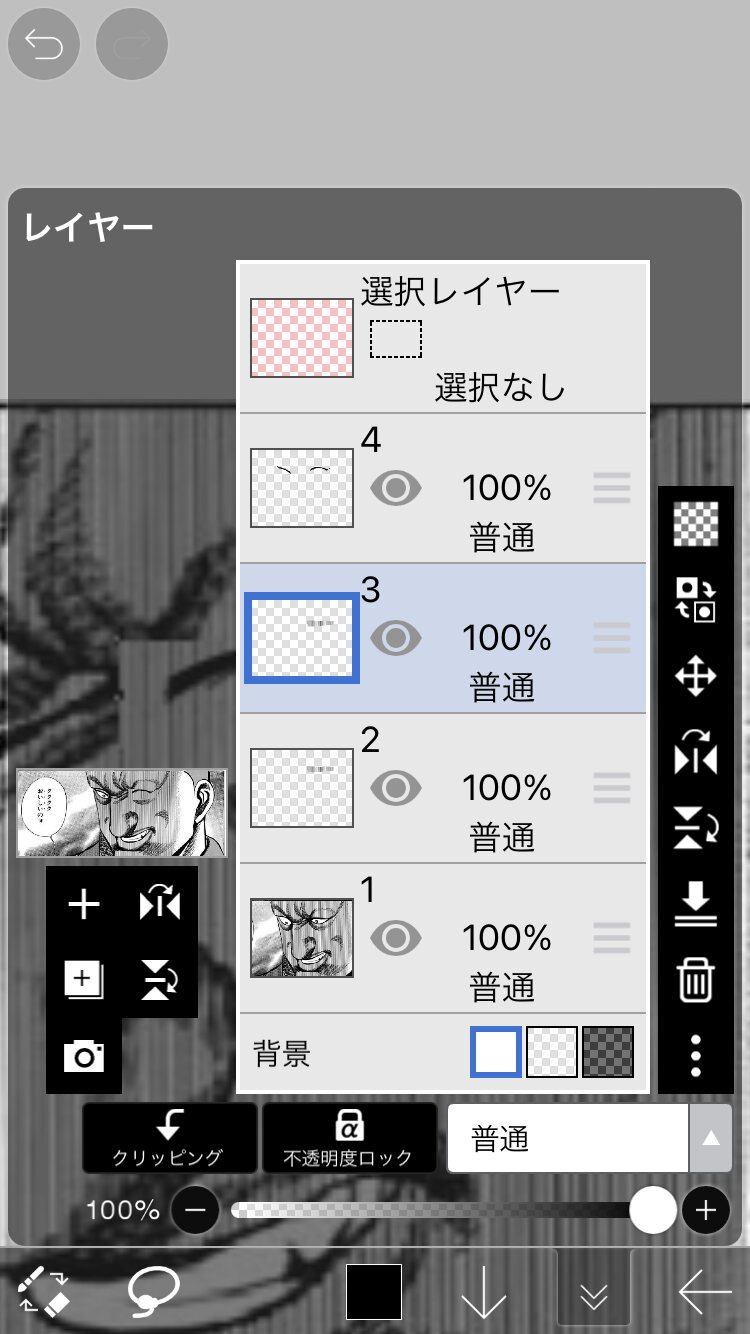
Task: Tap the merge layer down icon
Action: (695, 906)
